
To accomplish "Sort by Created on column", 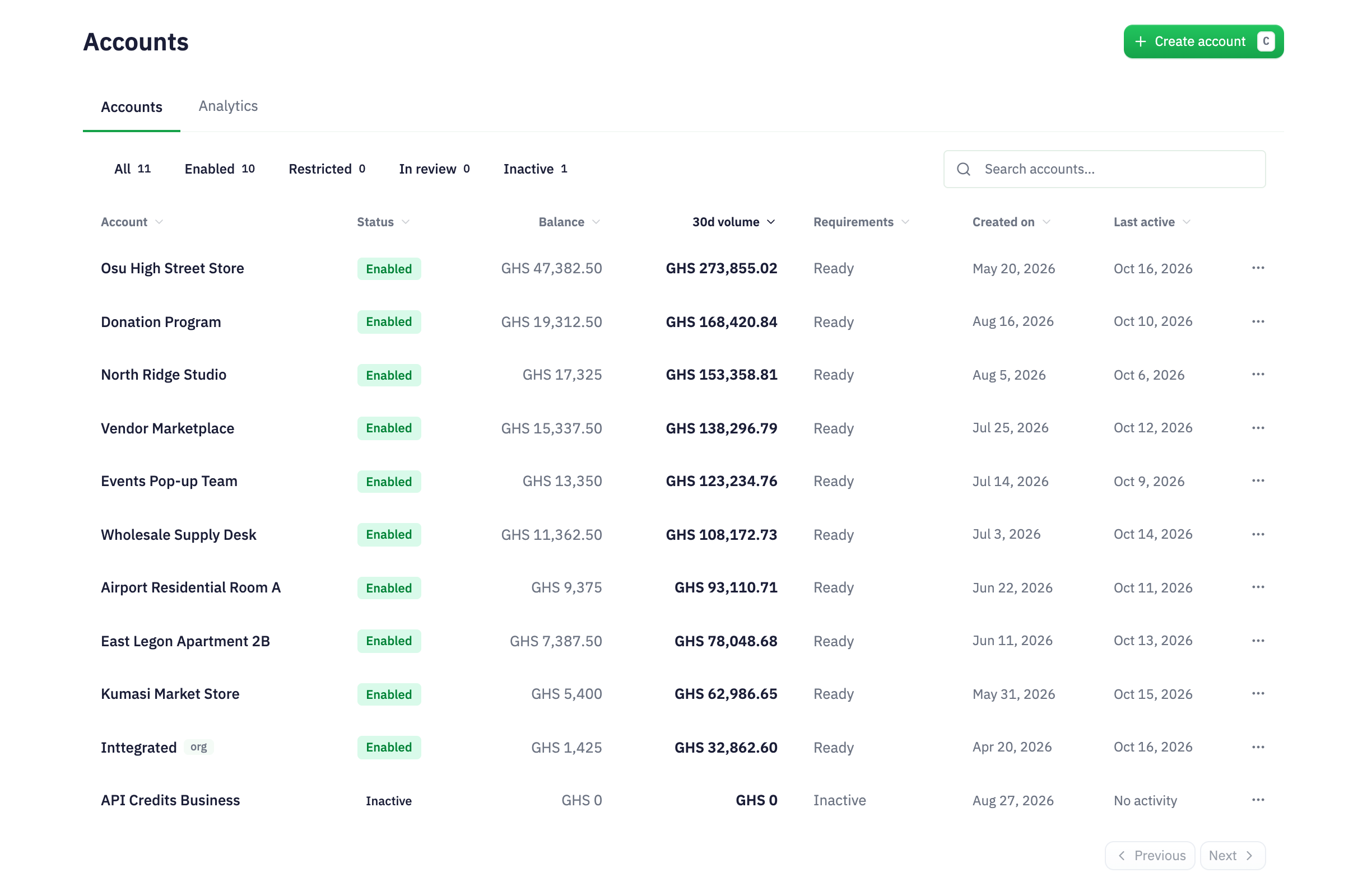I will coord(1011,222).
